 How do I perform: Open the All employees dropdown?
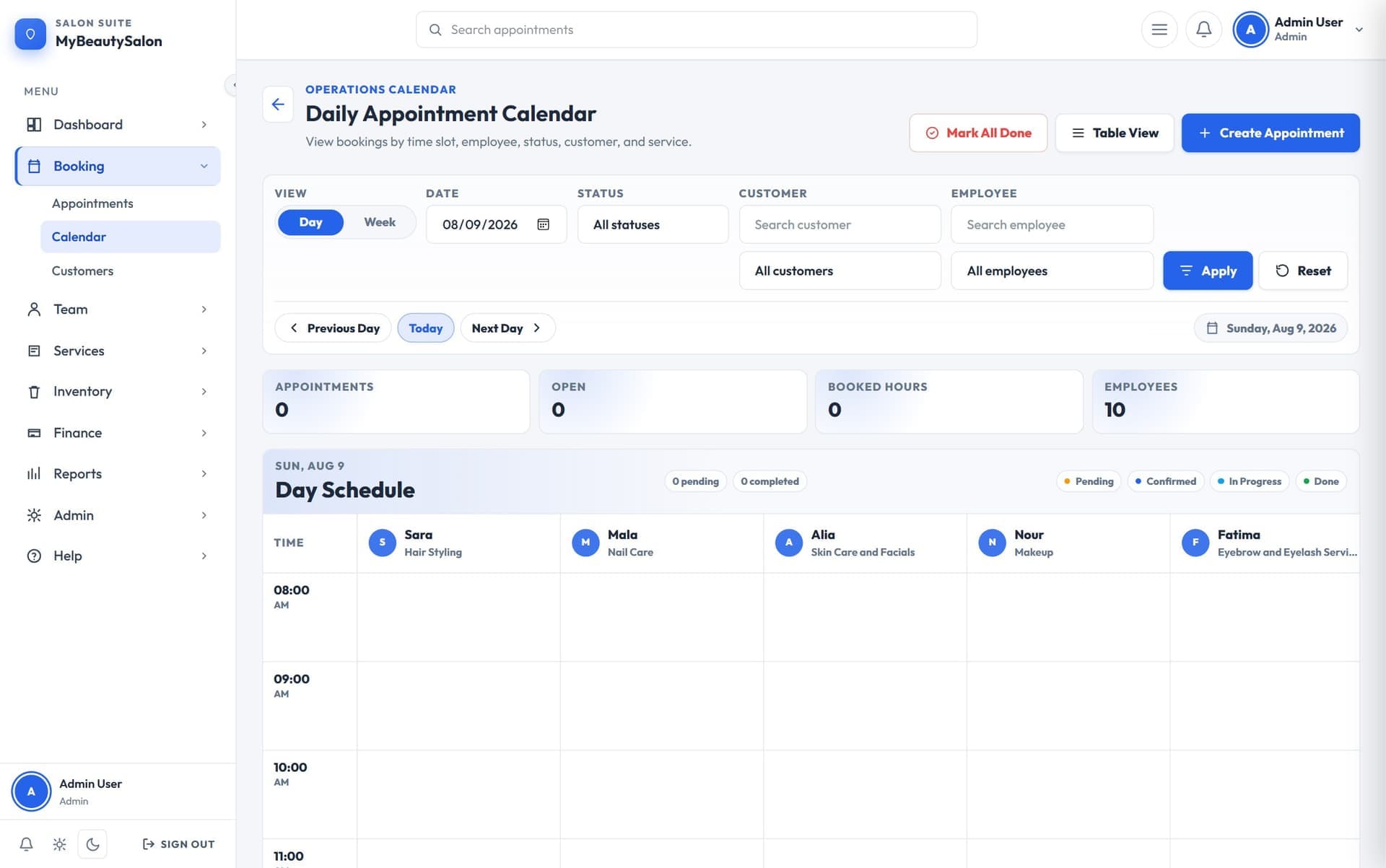1052,271
